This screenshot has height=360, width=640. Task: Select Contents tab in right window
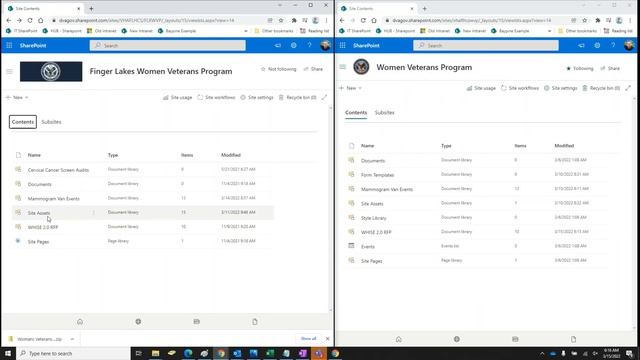356,112
